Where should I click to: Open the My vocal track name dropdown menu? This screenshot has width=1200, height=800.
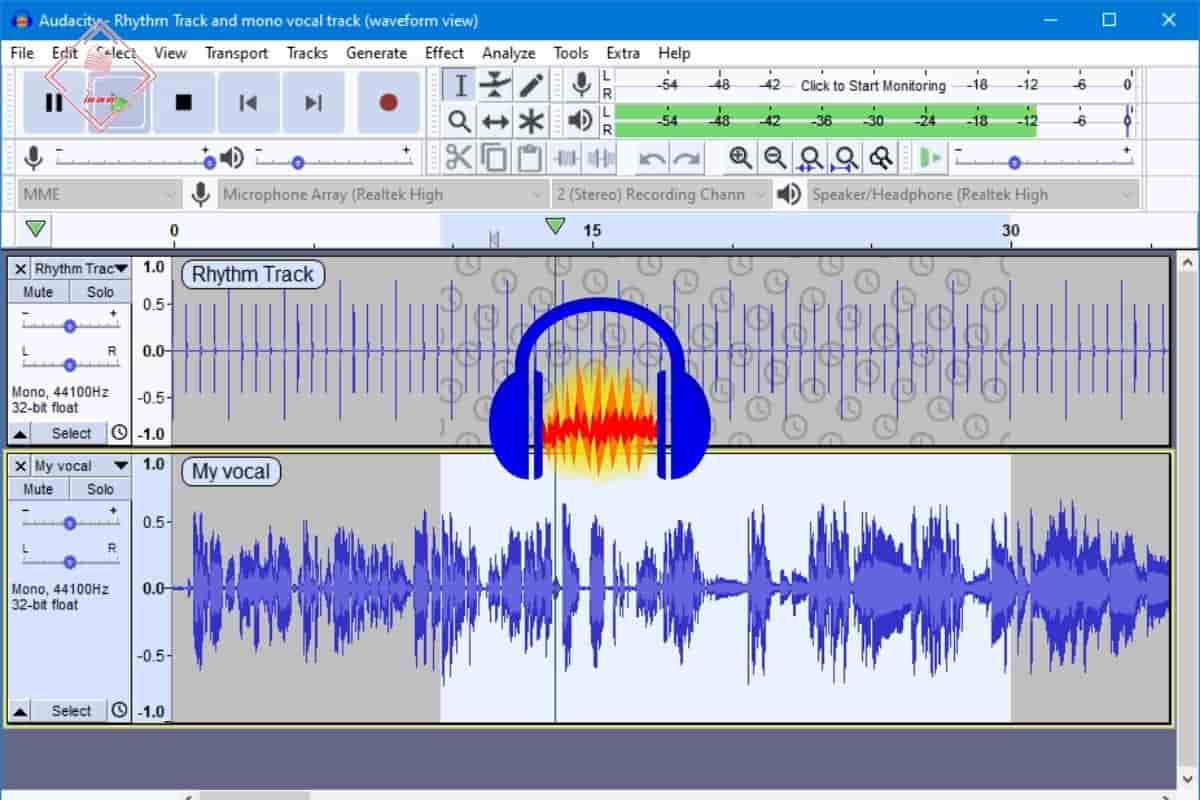tap(119, 465)
